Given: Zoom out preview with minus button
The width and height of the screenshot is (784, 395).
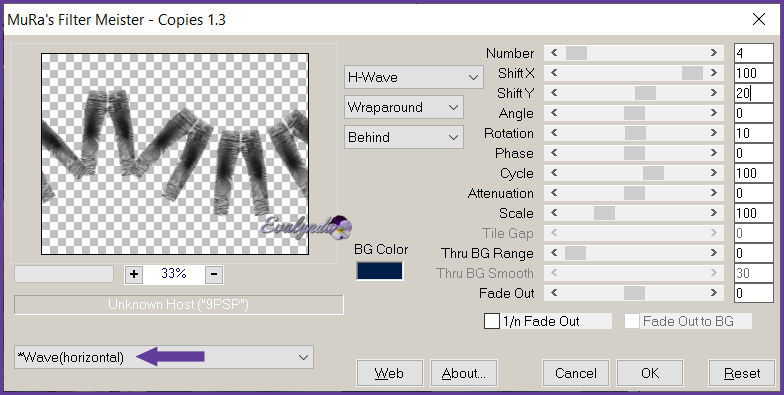Looking at the screenshot, I should [214, 274].
